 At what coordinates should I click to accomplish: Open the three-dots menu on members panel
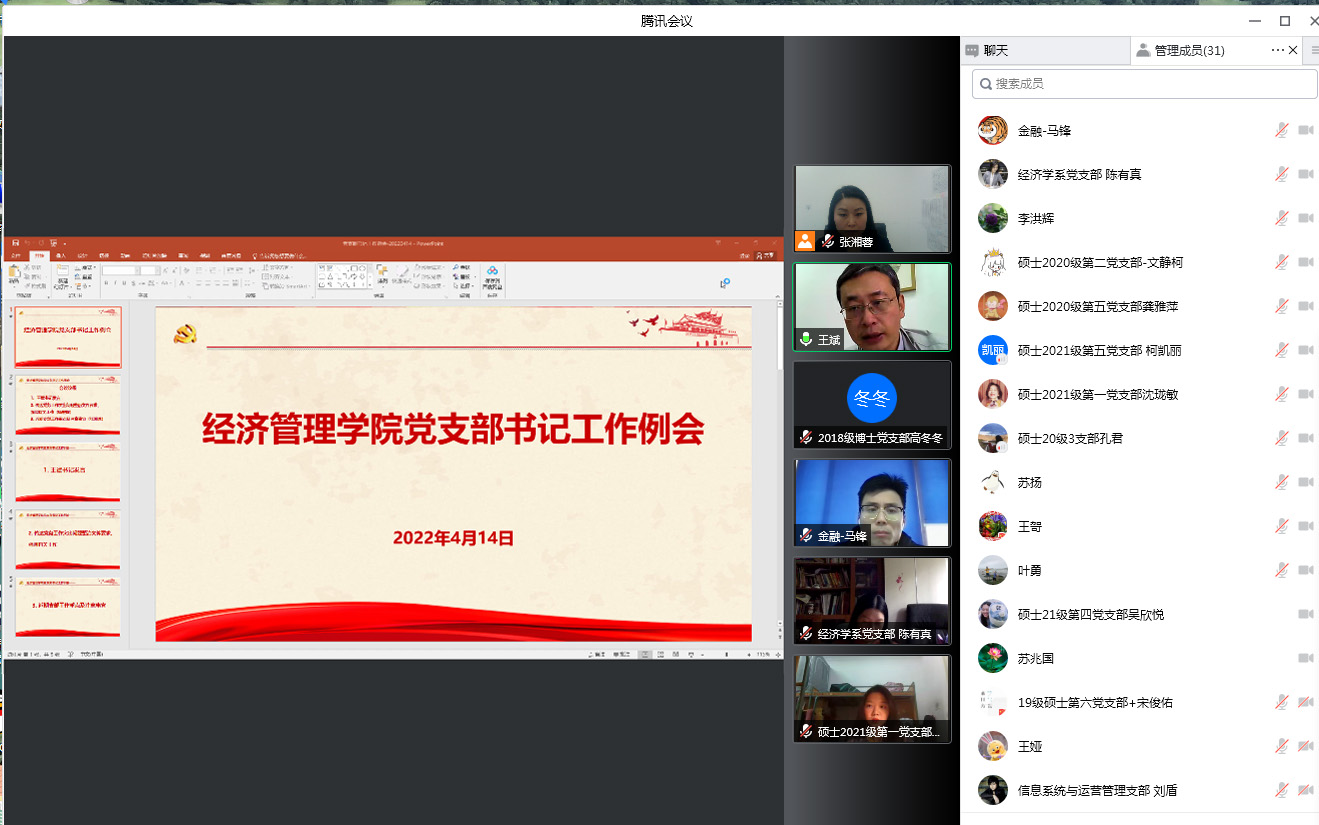(1277, 50)
